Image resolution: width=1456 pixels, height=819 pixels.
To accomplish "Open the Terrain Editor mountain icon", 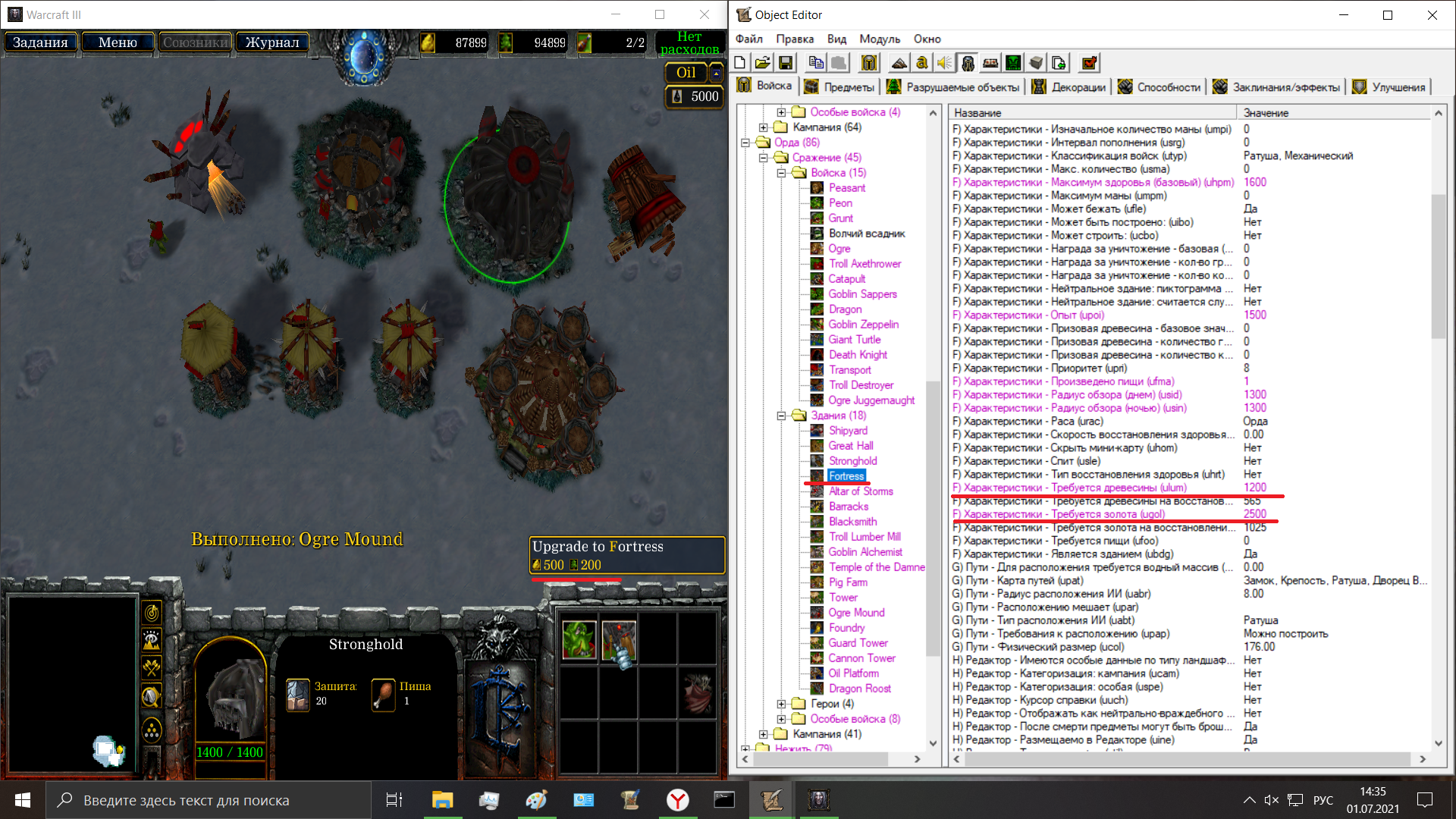I will 899,63.
